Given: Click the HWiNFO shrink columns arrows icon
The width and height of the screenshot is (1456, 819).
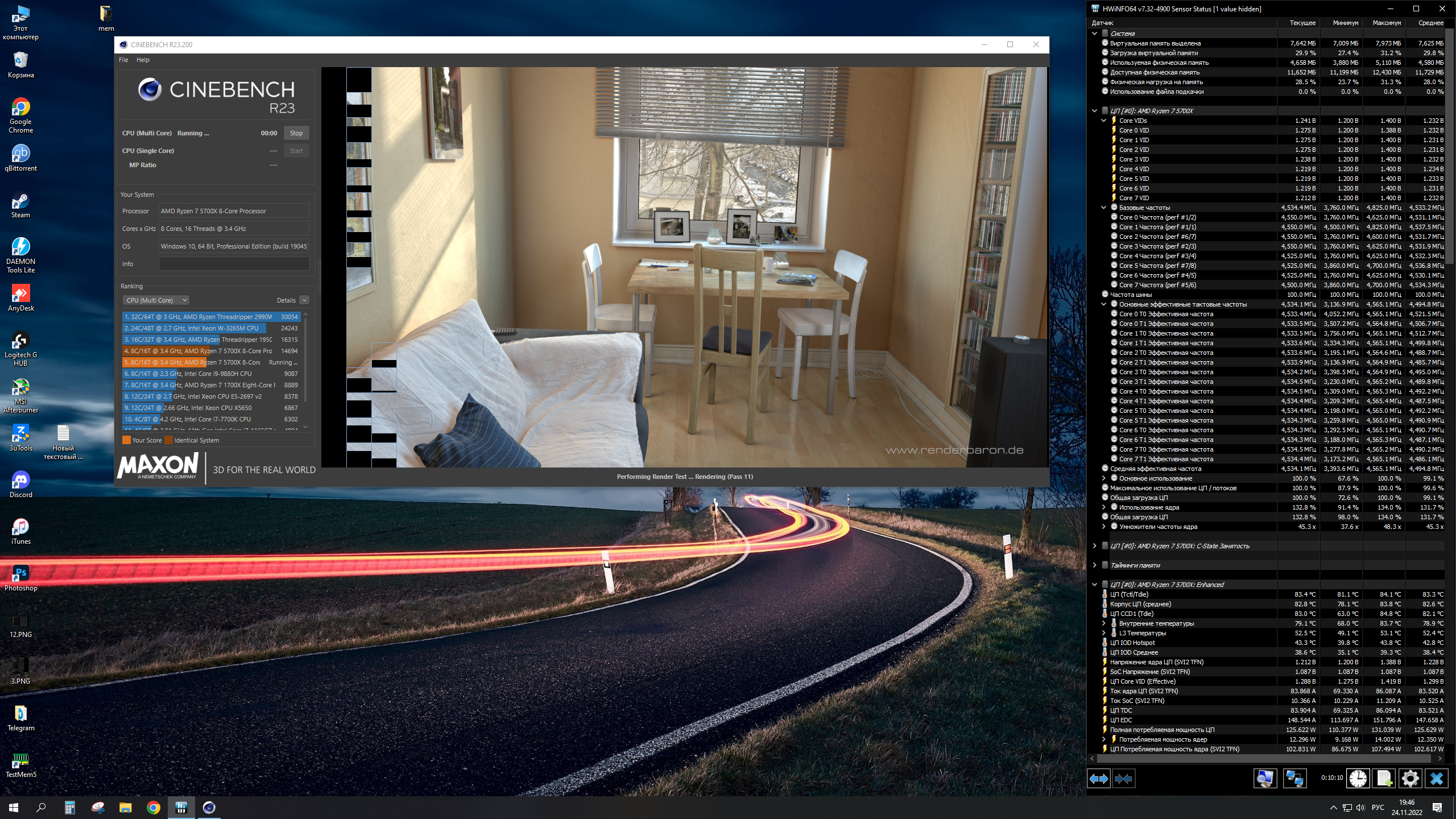Looking at the screenshot, I should pos(1123,779).
